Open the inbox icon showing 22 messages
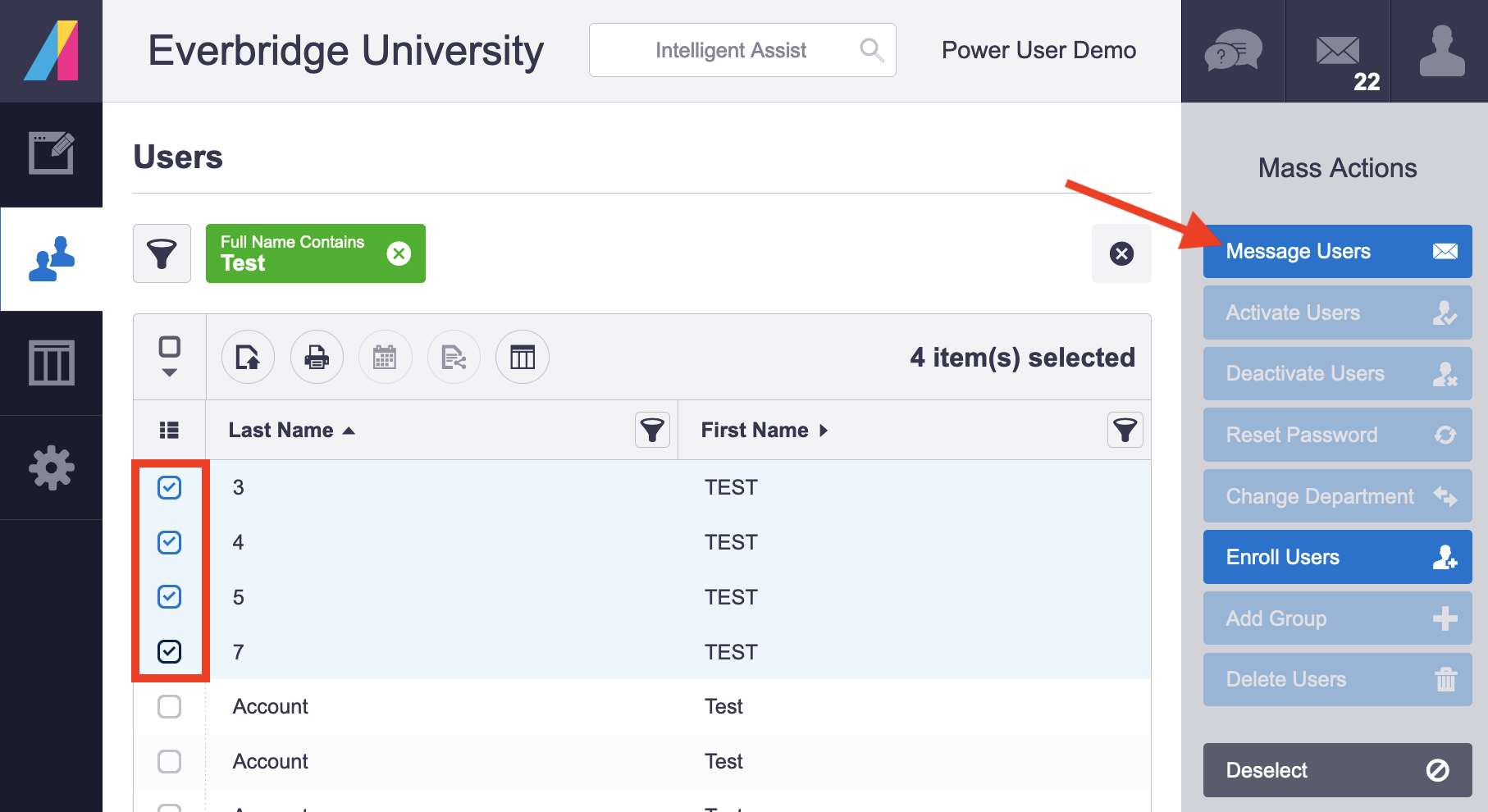 [1337, 51]
